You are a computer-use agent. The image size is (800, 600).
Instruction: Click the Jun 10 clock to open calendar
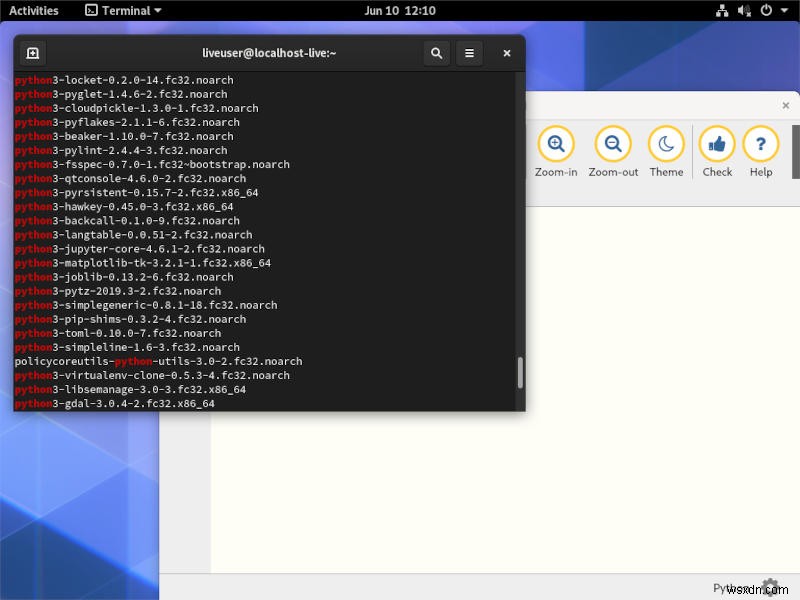coord(400,11)
